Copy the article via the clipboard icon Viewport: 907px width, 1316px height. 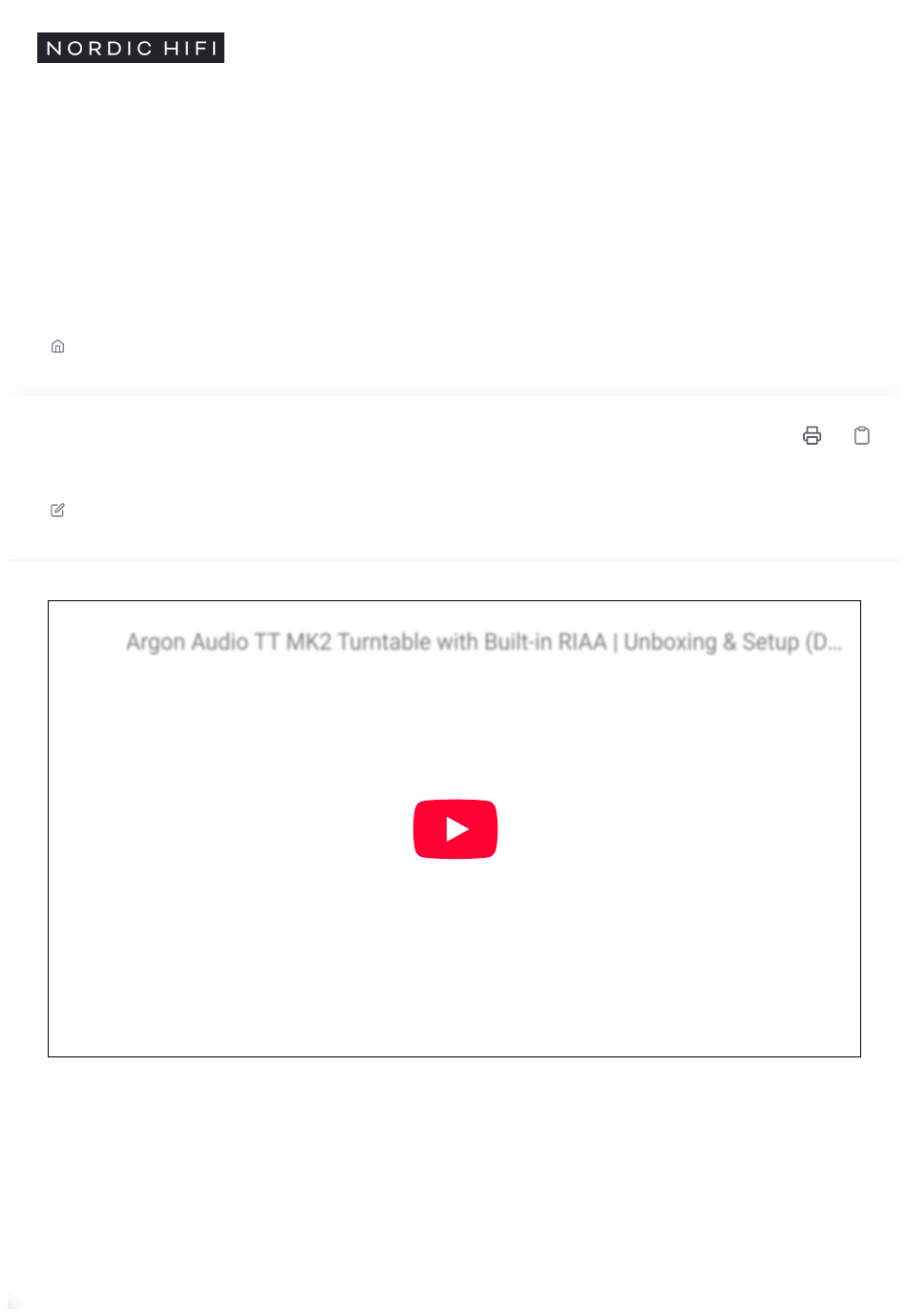[x=861, y=436]
